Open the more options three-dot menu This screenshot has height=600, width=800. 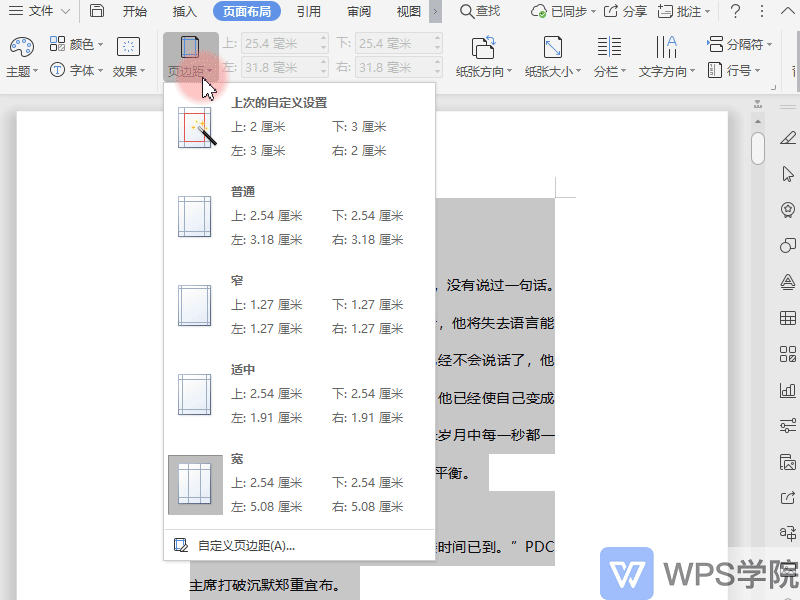coord(762,11)
